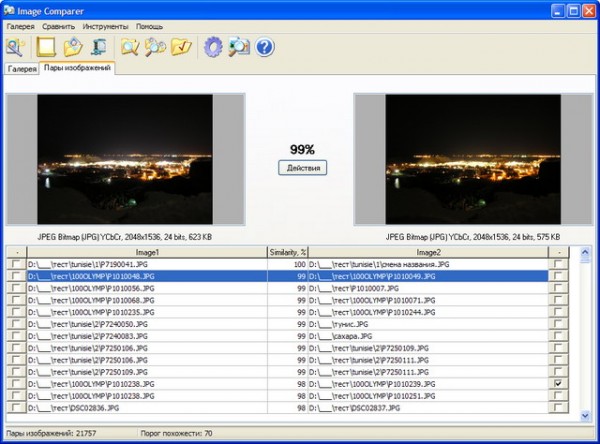The width and height of the screenshot is (600, 444).
Task: Check the right checkbox of DSC02837.JPG row
Action: click(557, 408)
